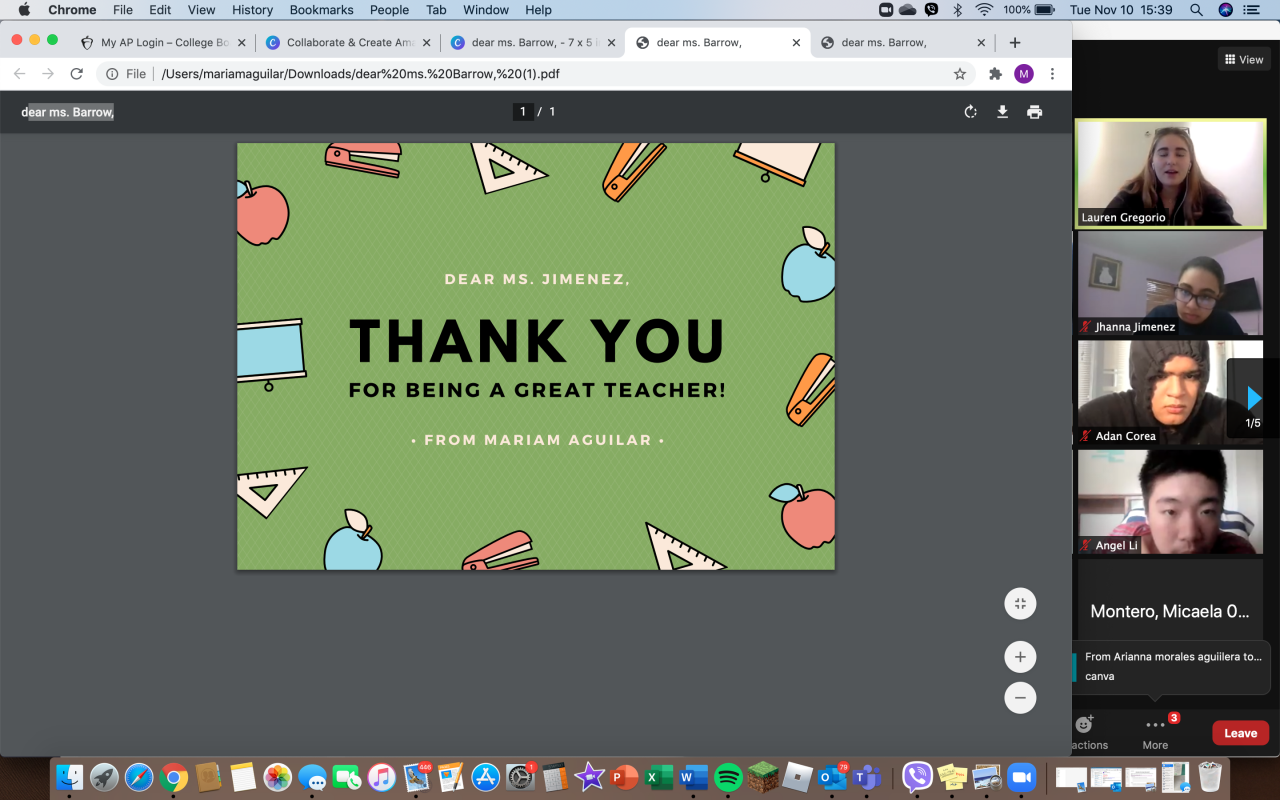
Task: Zoom out of the PDF
Action: point(1020,697)
